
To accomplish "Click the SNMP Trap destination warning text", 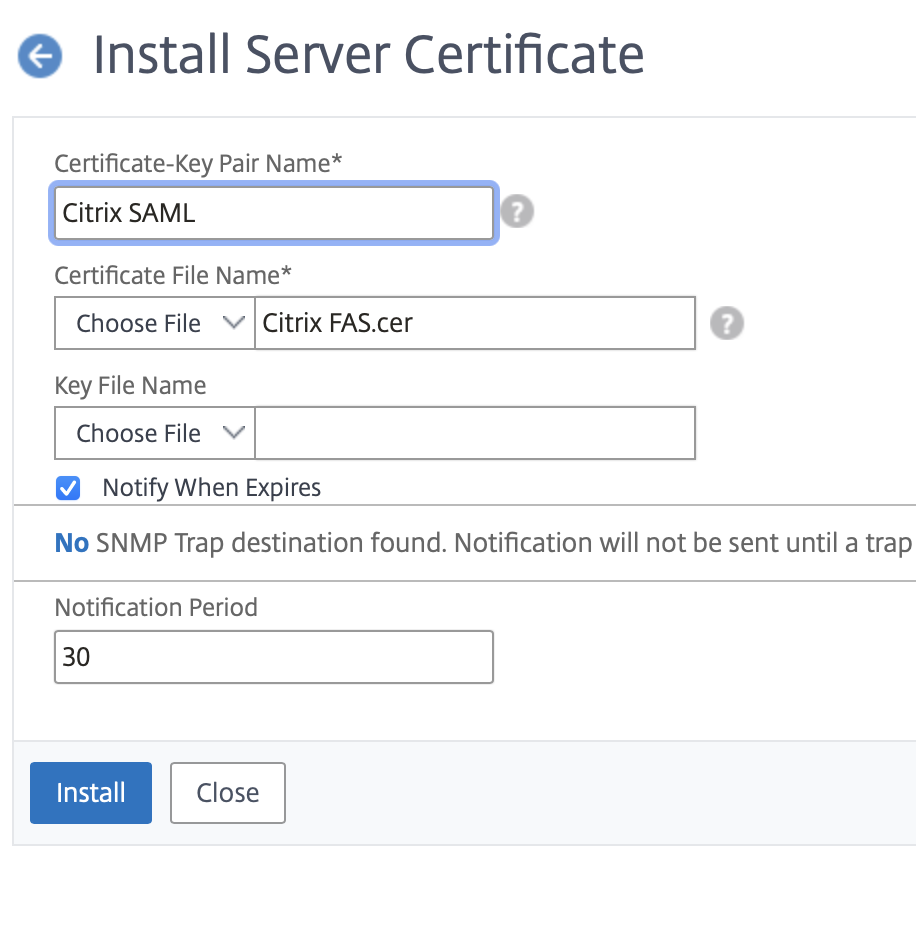I will [483, 543].
